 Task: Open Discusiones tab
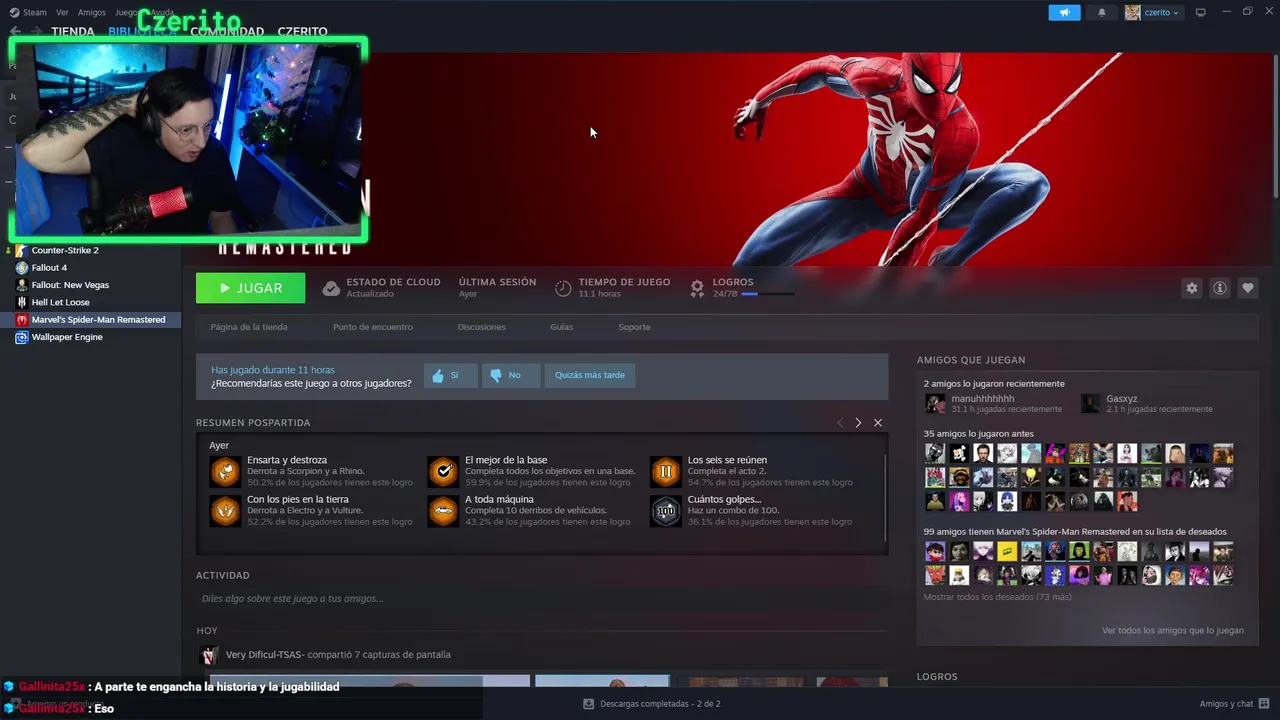pyautogui.click(x=481, y=327)
